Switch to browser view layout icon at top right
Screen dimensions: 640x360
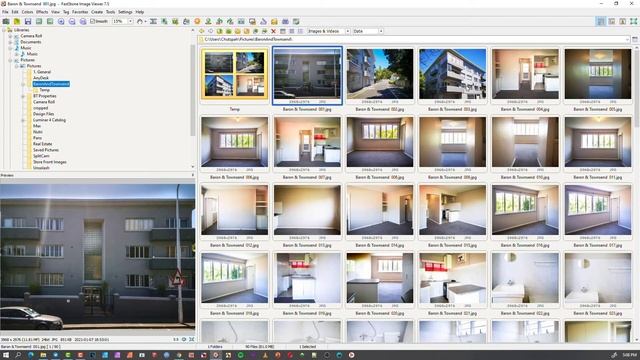click(600, 21)
